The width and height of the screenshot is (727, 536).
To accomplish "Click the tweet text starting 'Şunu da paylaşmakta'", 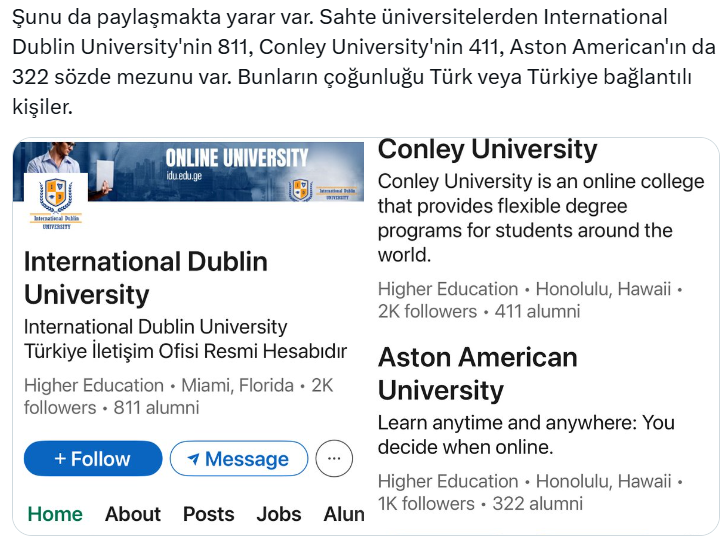I will point(364,62).
